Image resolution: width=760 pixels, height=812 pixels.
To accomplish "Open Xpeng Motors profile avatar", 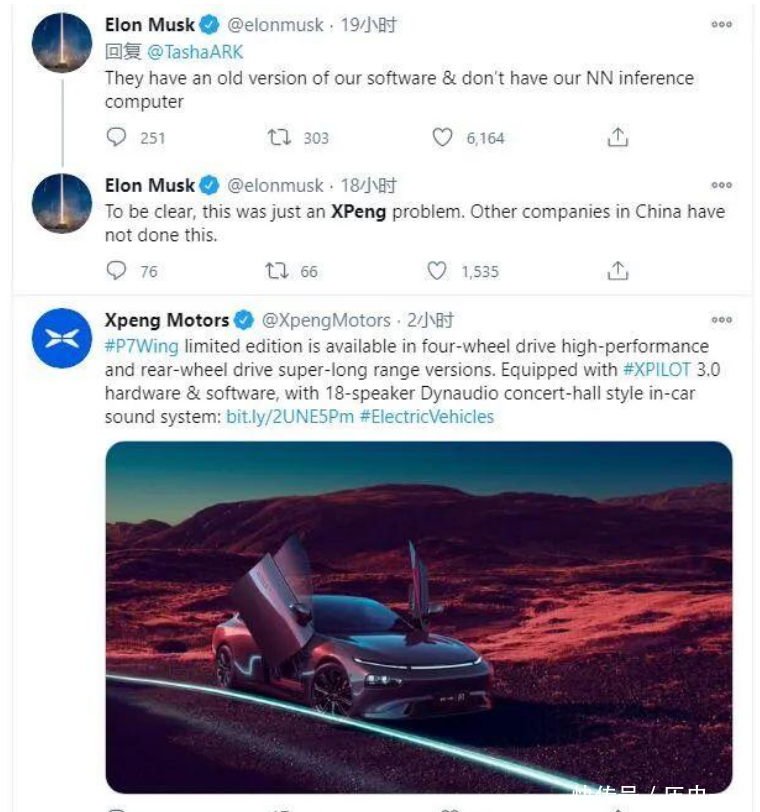I will [x=62, y=338].
